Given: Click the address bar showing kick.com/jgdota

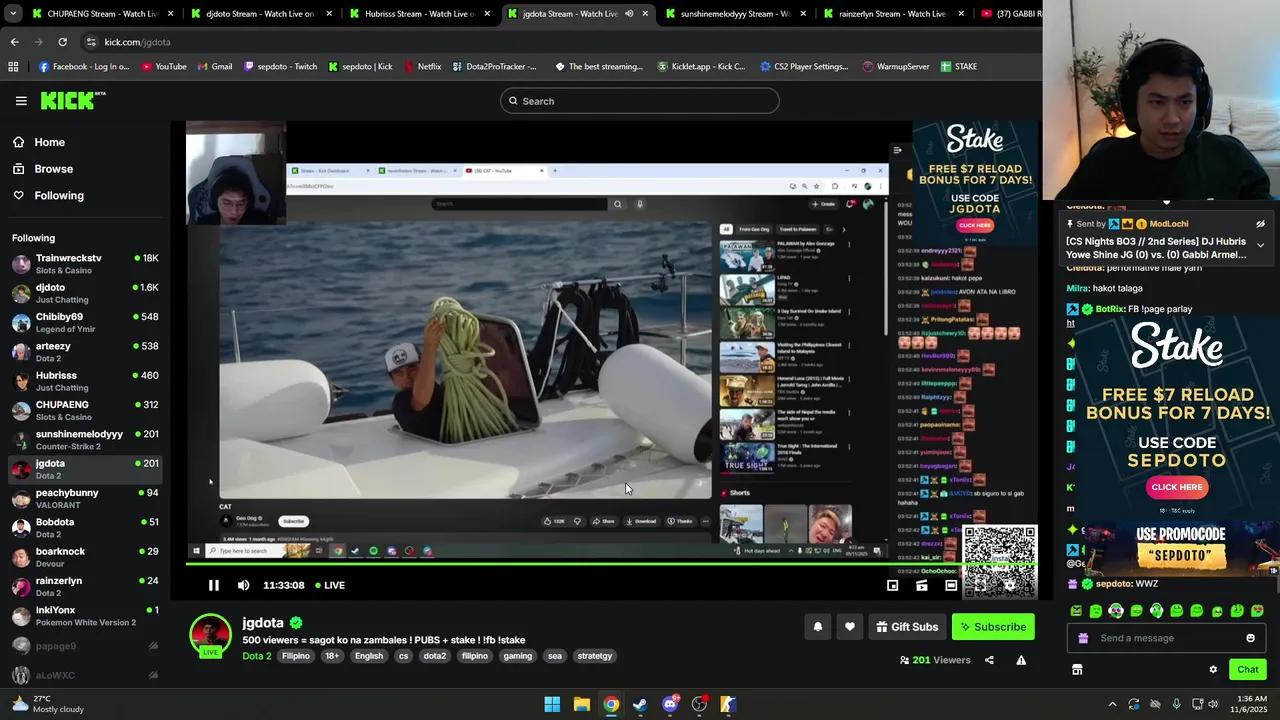Looking at the screenshot, I should (560, 42).
